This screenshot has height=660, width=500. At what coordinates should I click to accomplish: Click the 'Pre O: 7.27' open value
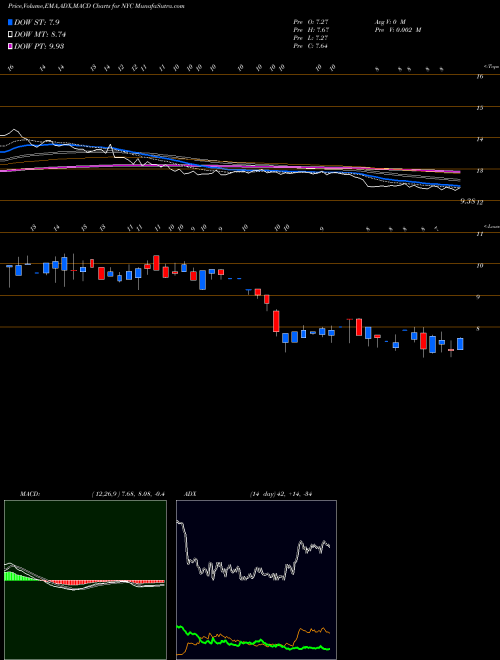[311, 22]
